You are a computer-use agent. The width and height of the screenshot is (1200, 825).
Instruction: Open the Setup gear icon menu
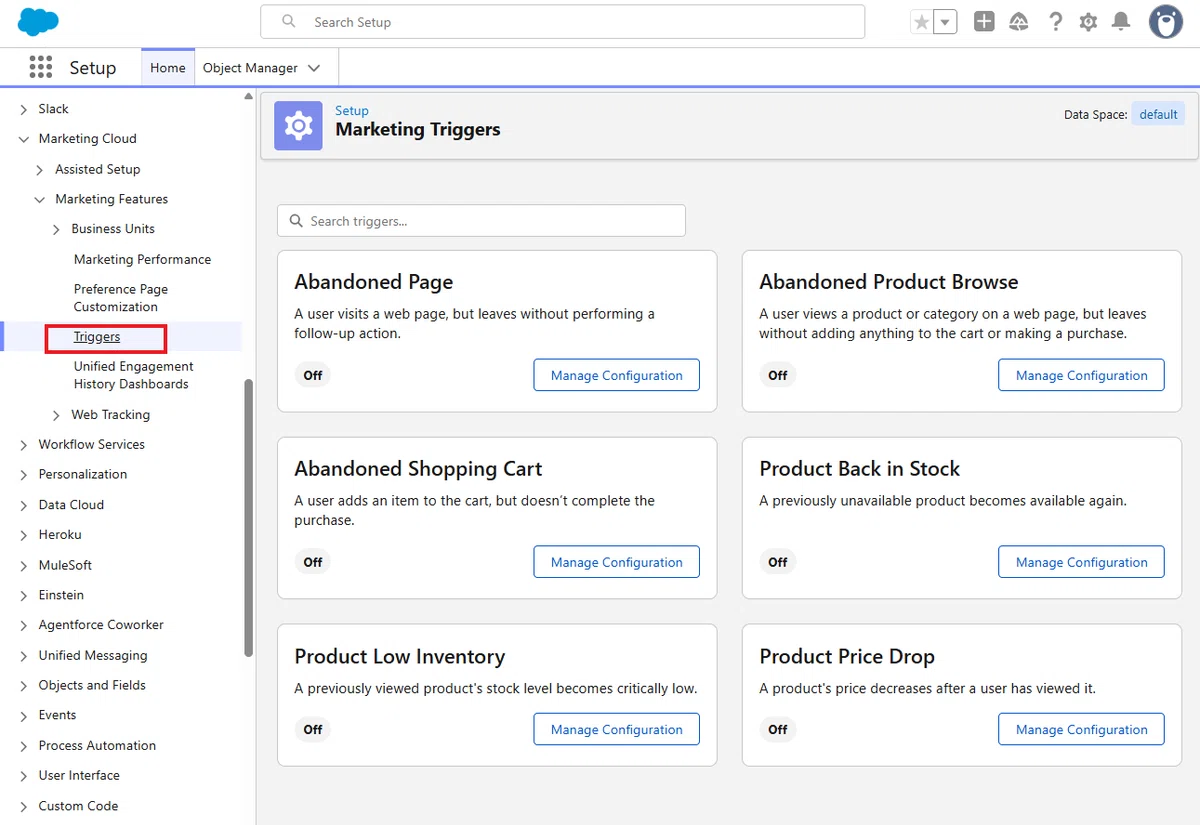(x=1088, y=21)
